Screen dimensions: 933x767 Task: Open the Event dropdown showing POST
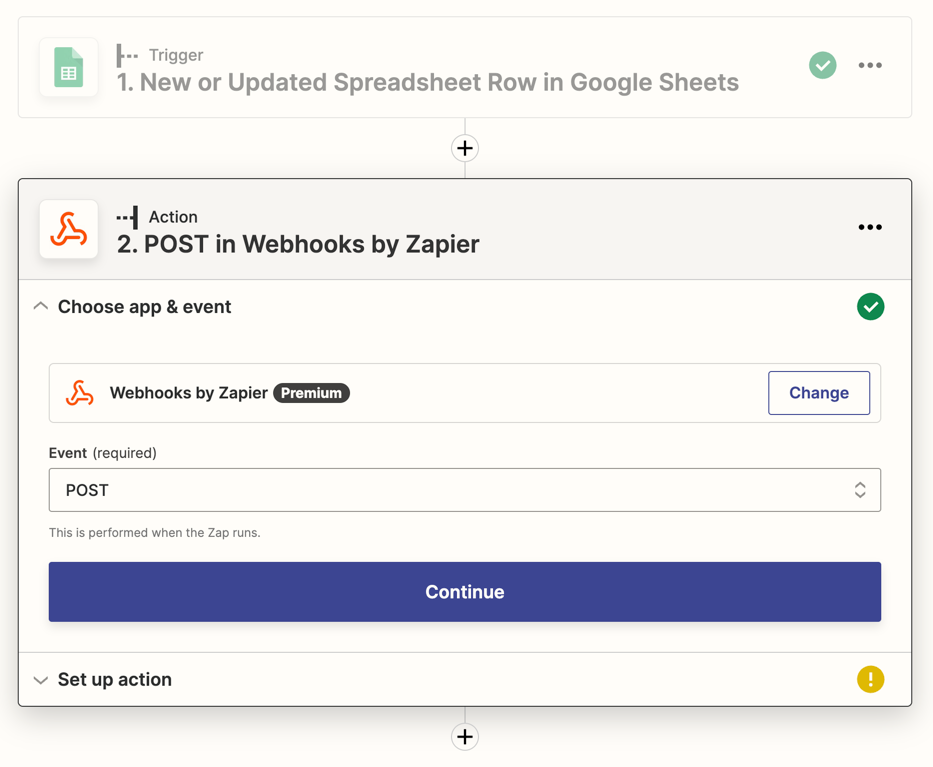click(465, 490)
